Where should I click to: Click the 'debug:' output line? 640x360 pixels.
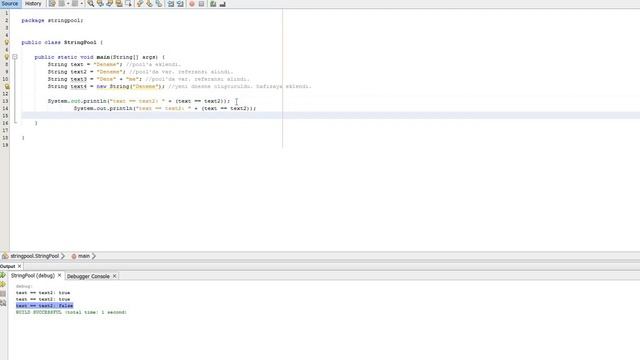24,286
